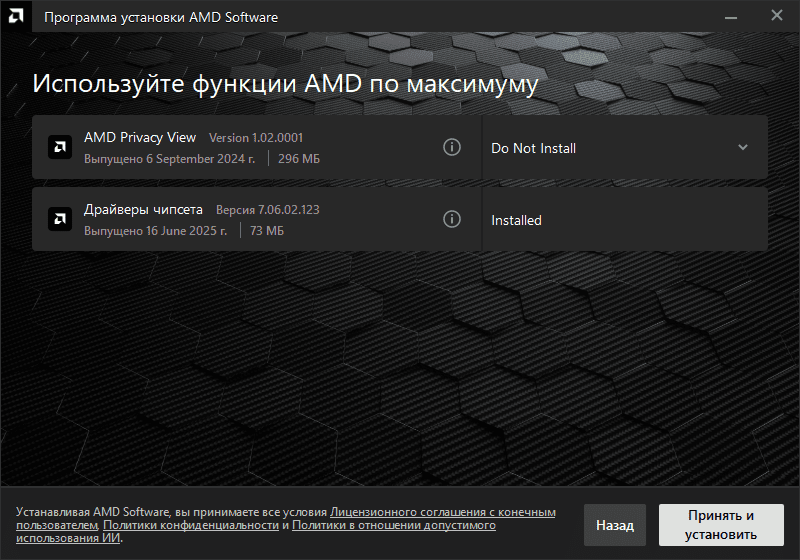This screenshot has width=800, height=560.
Task: Show info for AMD Privacy View
Action: [452, 147]
